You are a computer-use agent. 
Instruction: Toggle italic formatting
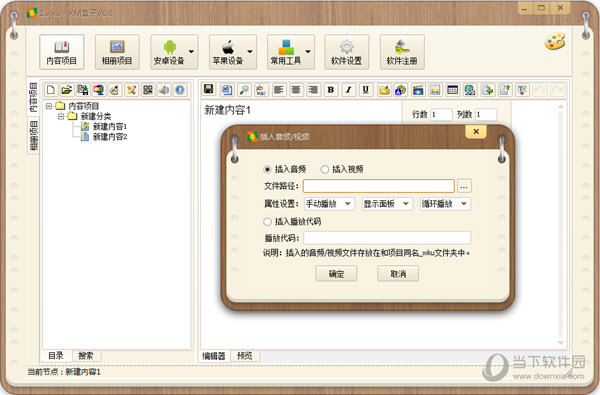pyautogui.click(x=348, y=90)
